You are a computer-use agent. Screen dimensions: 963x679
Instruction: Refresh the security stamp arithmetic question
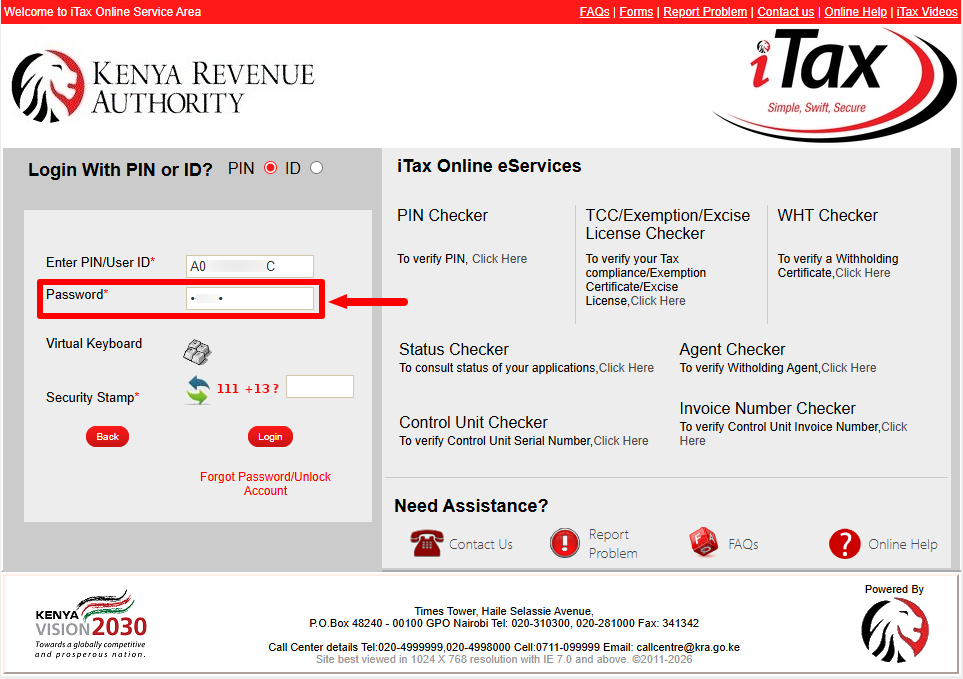[x=198, y=390]
